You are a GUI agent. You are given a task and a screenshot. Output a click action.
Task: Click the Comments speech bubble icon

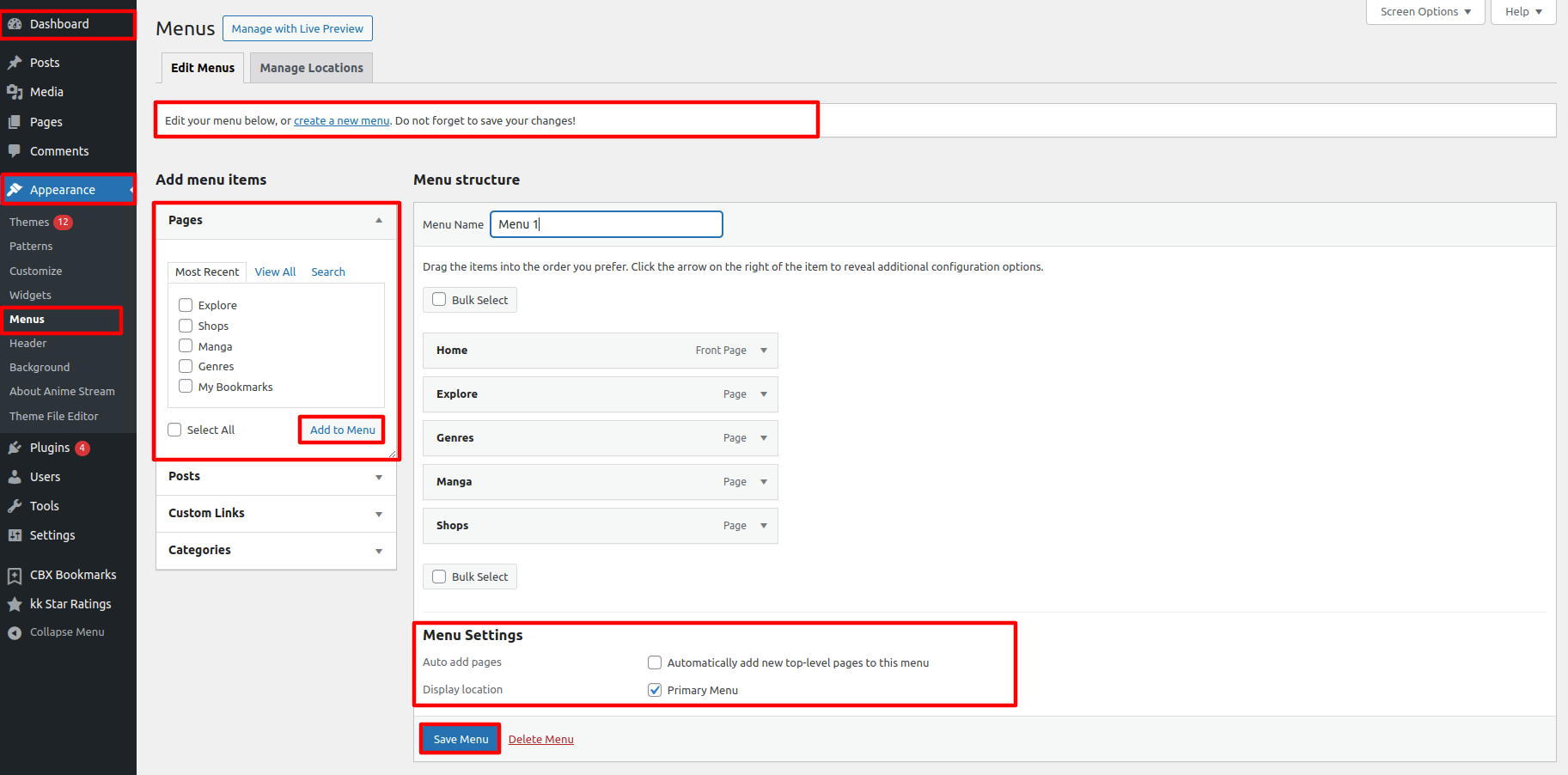coord(15,151)
